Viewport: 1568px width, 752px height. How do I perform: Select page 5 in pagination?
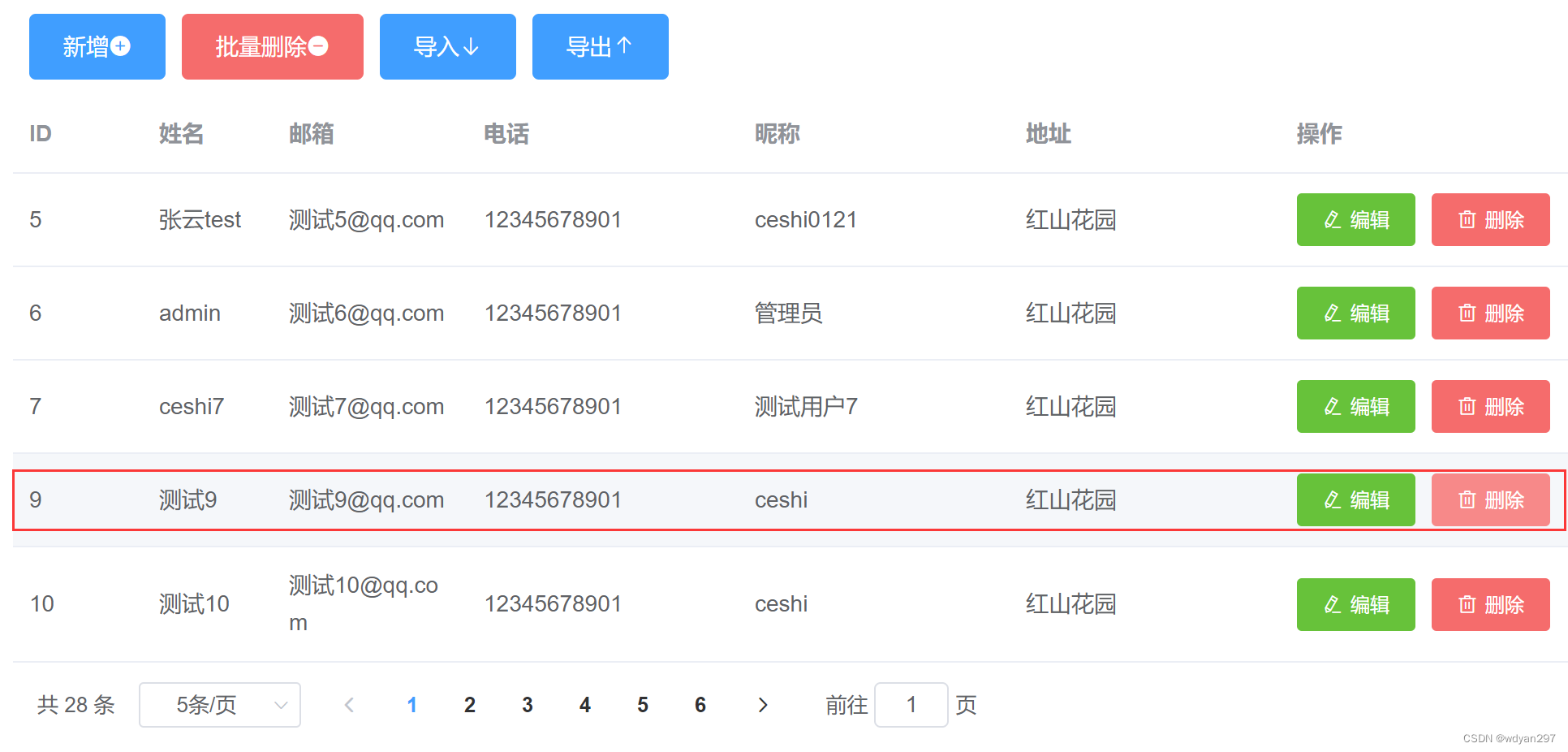click(643, 705)
